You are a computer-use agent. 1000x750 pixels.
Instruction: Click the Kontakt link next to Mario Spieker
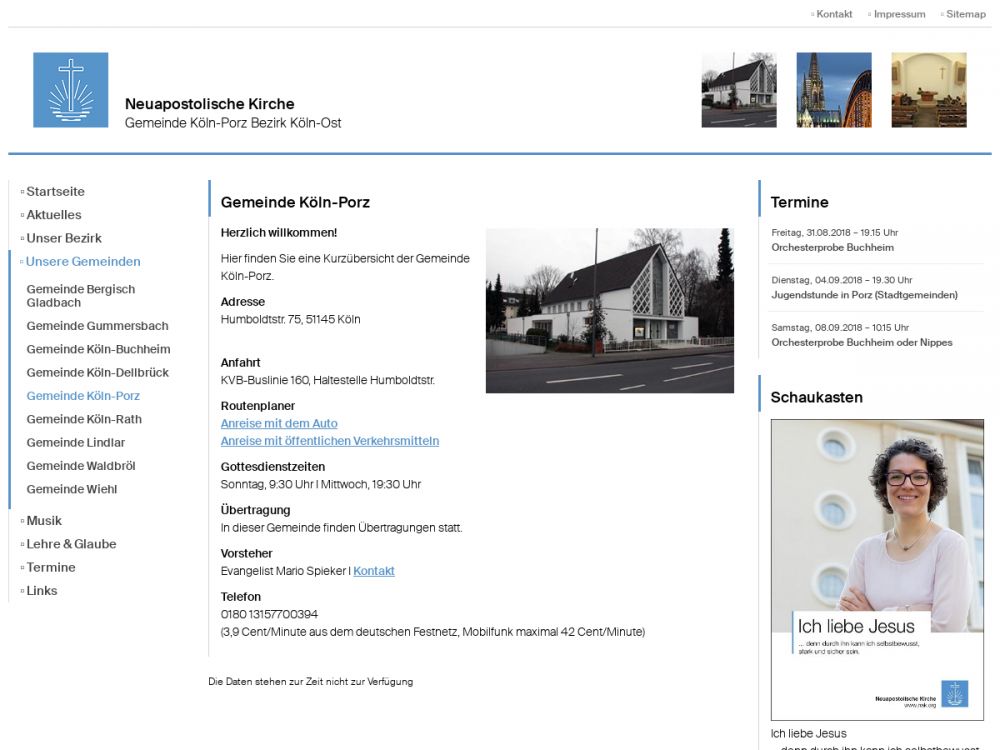pyautogui.click(x=373, y=571)
